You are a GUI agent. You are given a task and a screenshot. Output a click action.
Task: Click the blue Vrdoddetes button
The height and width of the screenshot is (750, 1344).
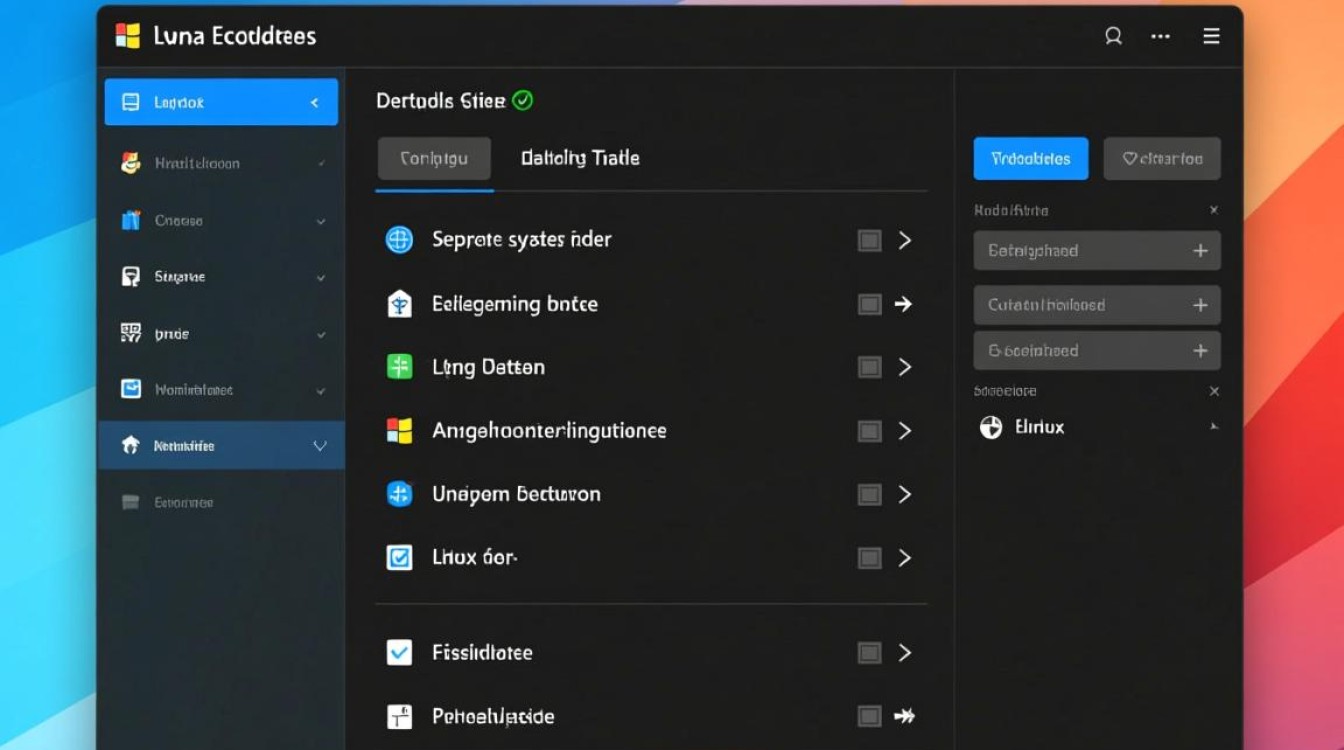[1030, 159]
